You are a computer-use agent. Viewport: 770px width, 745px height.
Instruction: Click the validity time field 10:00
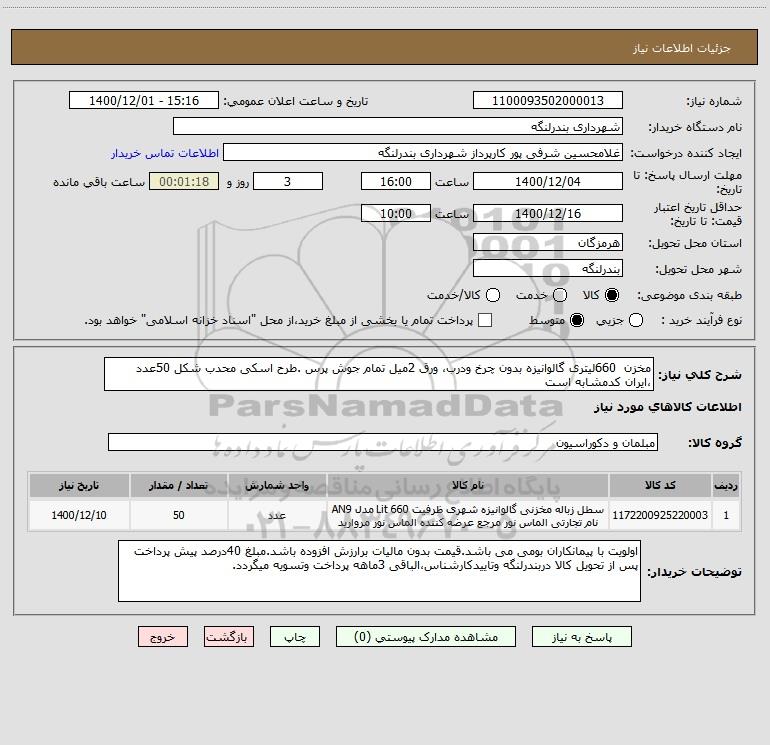coord(396,213)
